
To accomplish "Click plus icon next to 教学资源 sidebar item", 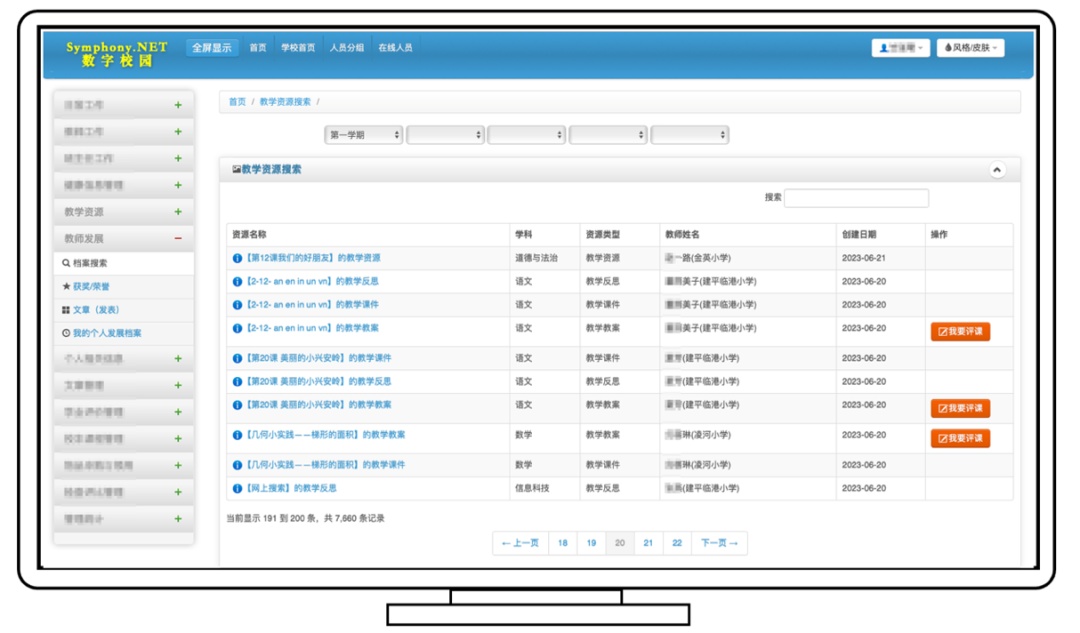I will pos(178,212).
